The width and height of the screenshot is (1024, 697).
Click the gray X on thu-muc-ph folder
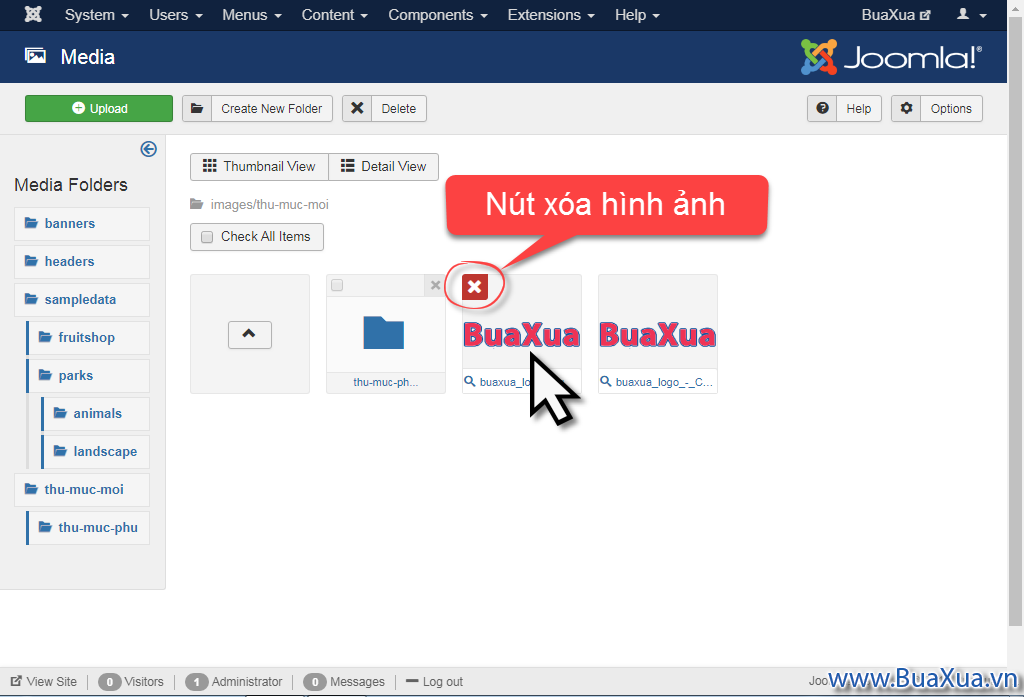(435, 285)
